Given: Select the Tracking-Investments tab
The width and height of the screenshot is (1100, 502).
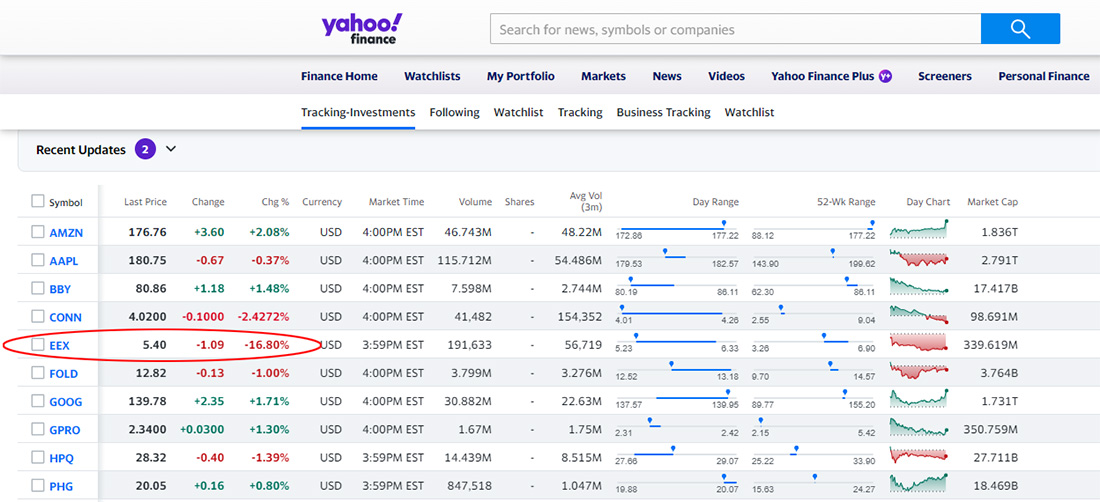Looking at the screenshot, I should (x=358, y=112).
